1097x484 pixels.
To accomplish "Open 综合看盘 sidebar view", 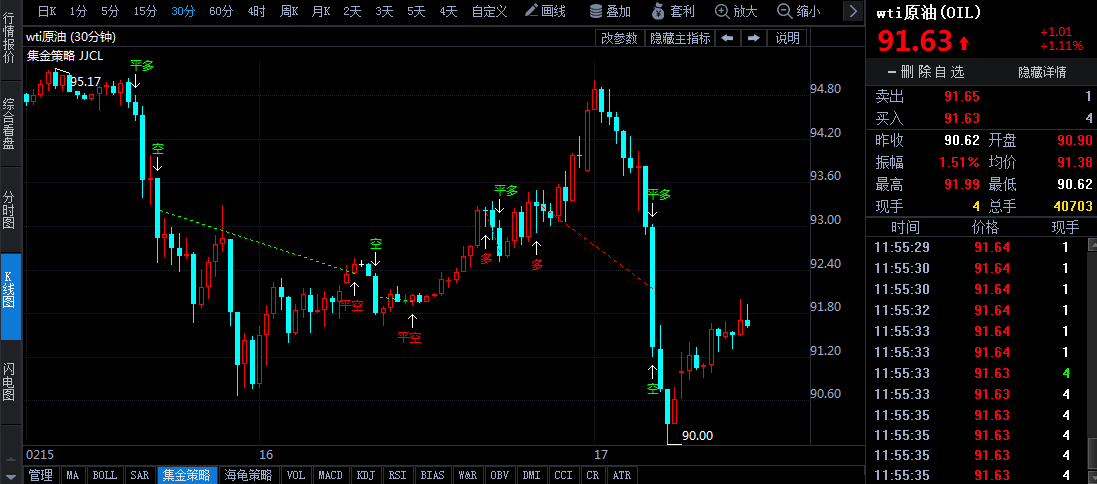I will [x=10, y=124].
